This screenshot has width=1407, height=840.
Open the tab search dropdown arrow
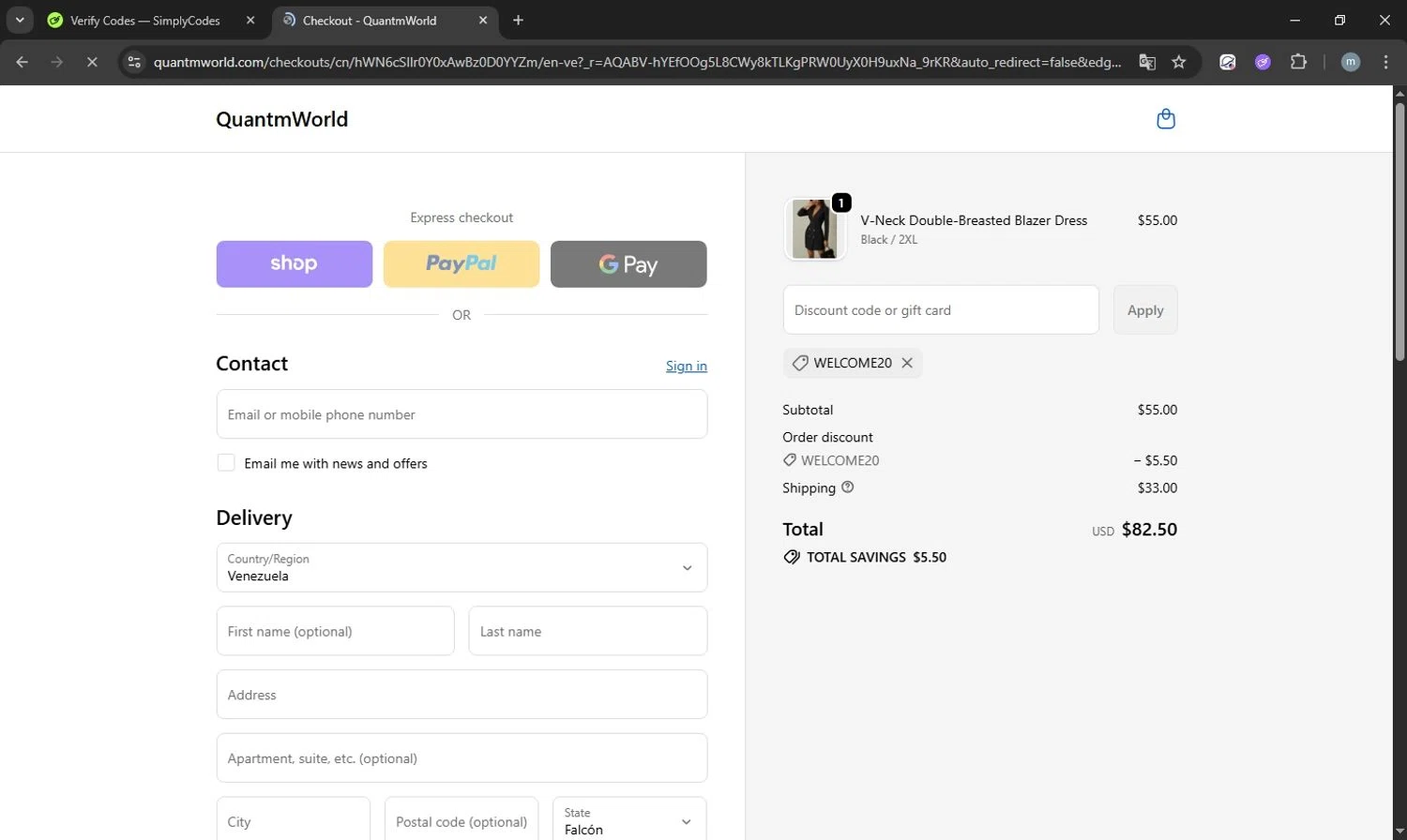point(20,20)
